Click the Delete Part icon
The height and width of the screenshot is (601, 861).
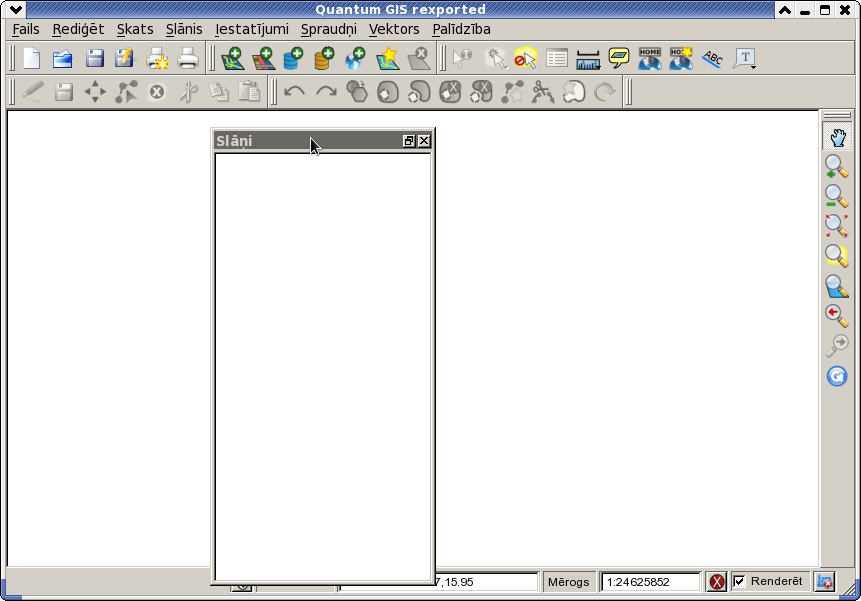(x=482, y=92)
